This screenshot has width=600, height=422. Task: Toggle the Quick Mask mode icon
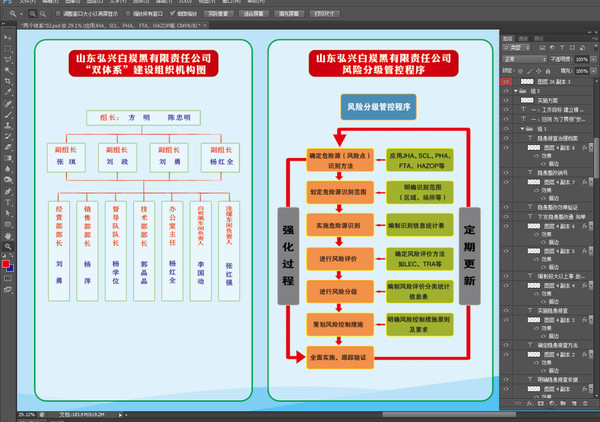[x=8, y=278]
